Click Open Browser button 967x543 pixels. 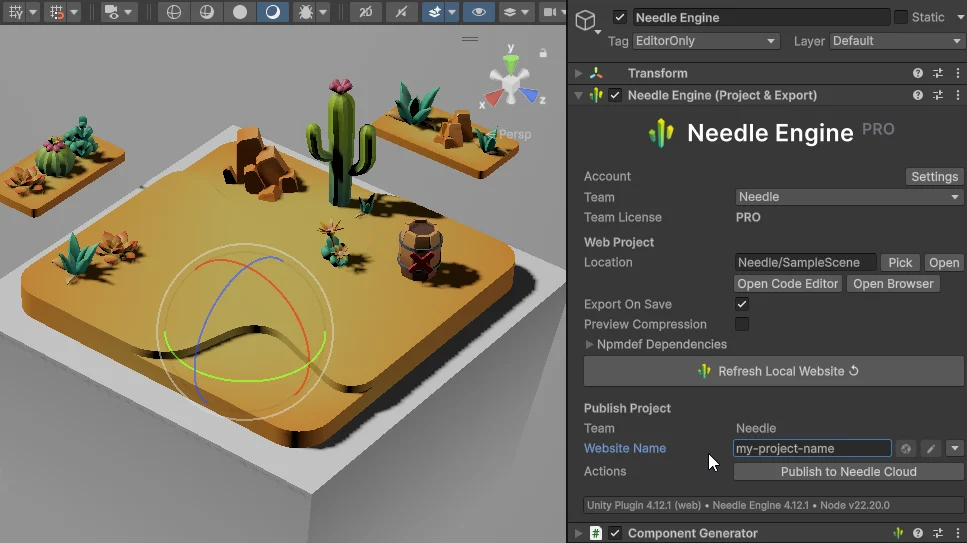893,284
